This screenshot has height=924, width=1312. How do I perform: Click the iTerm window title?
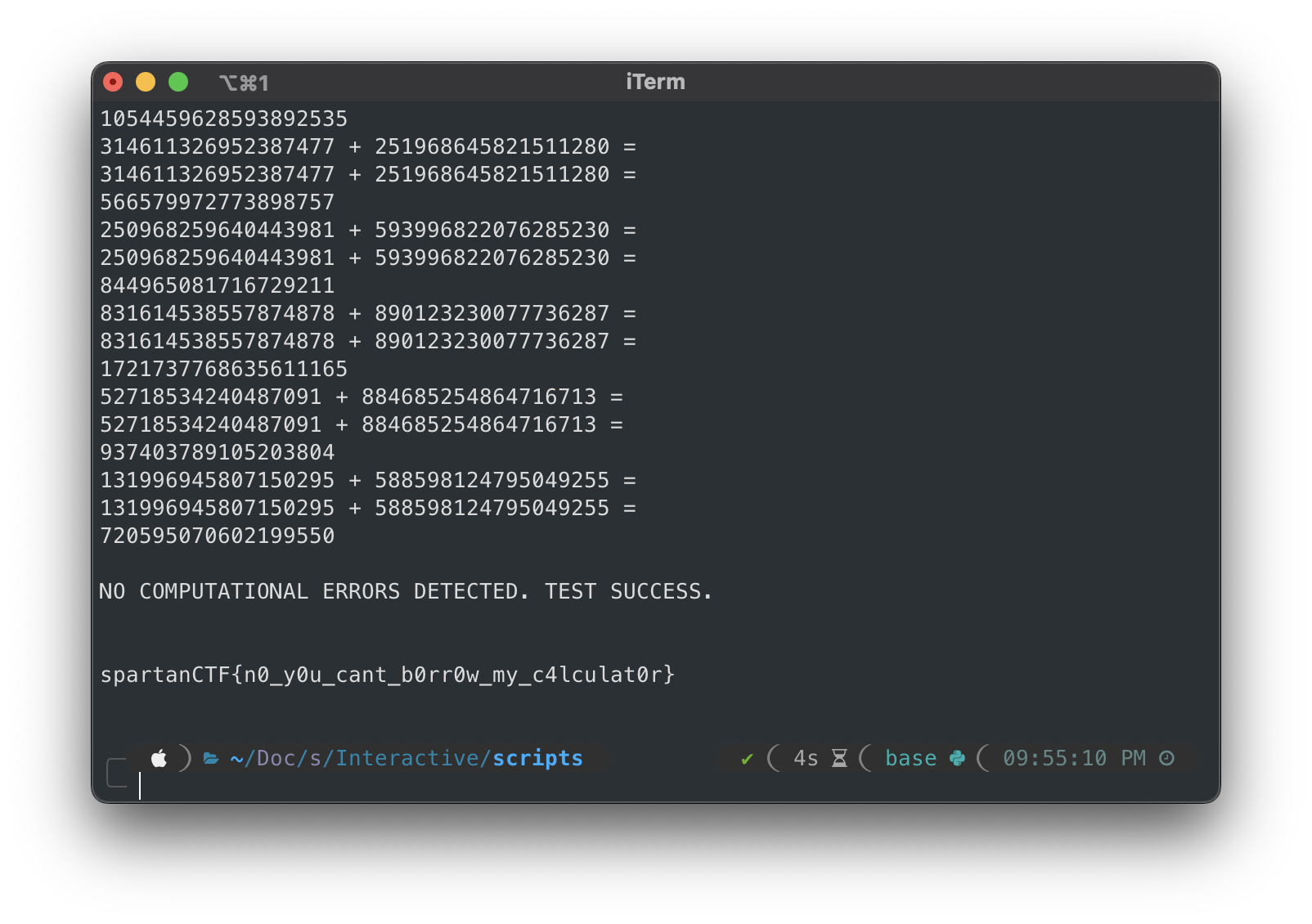point(655,82)
